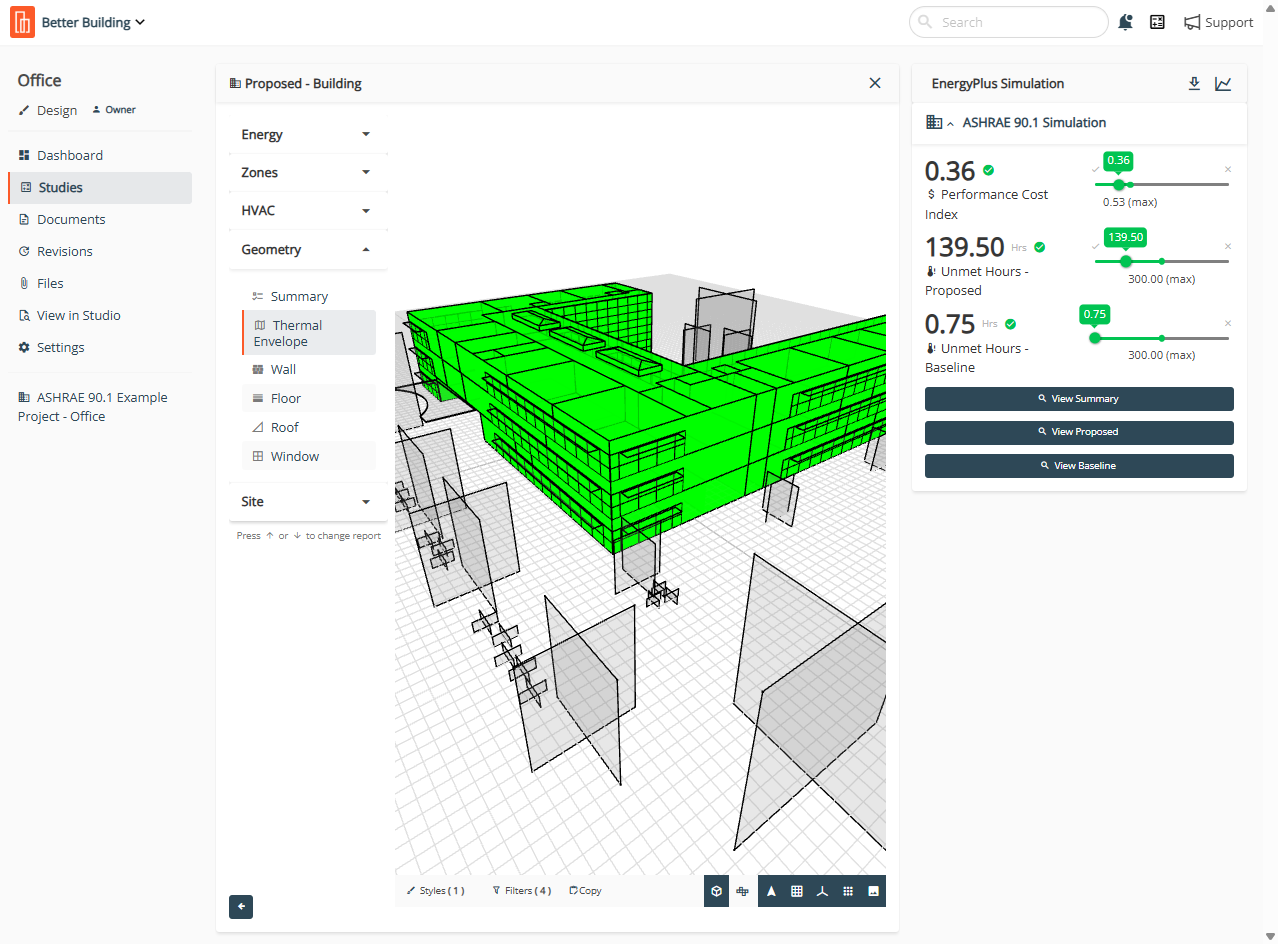
Task: Open Dashboard in the left sidebar
Action: pyautogui.click(x=70, y=155)
